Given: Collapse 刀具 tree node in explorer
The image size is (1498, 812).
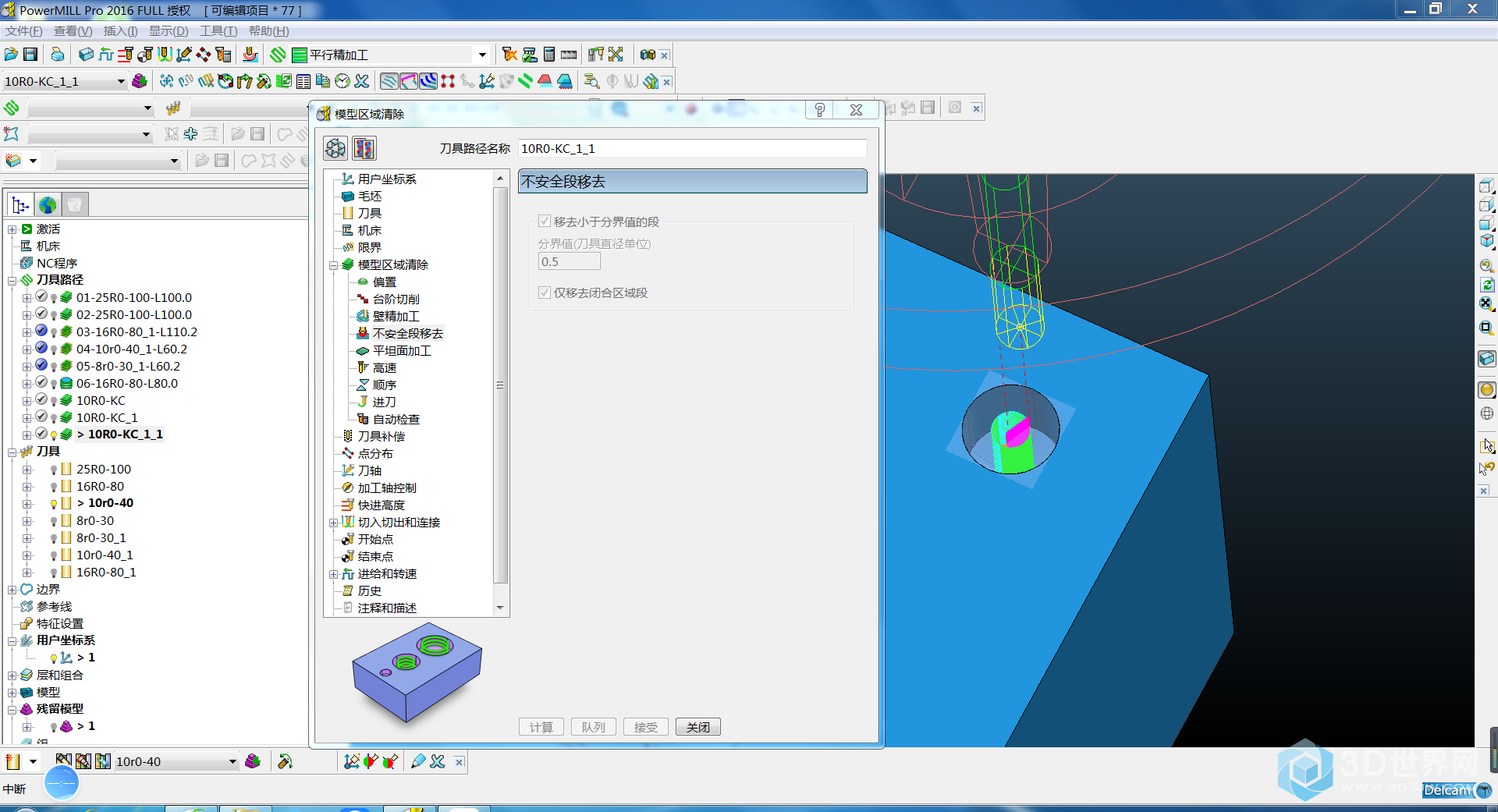Looking at the screenshot, I should (12, 452).
